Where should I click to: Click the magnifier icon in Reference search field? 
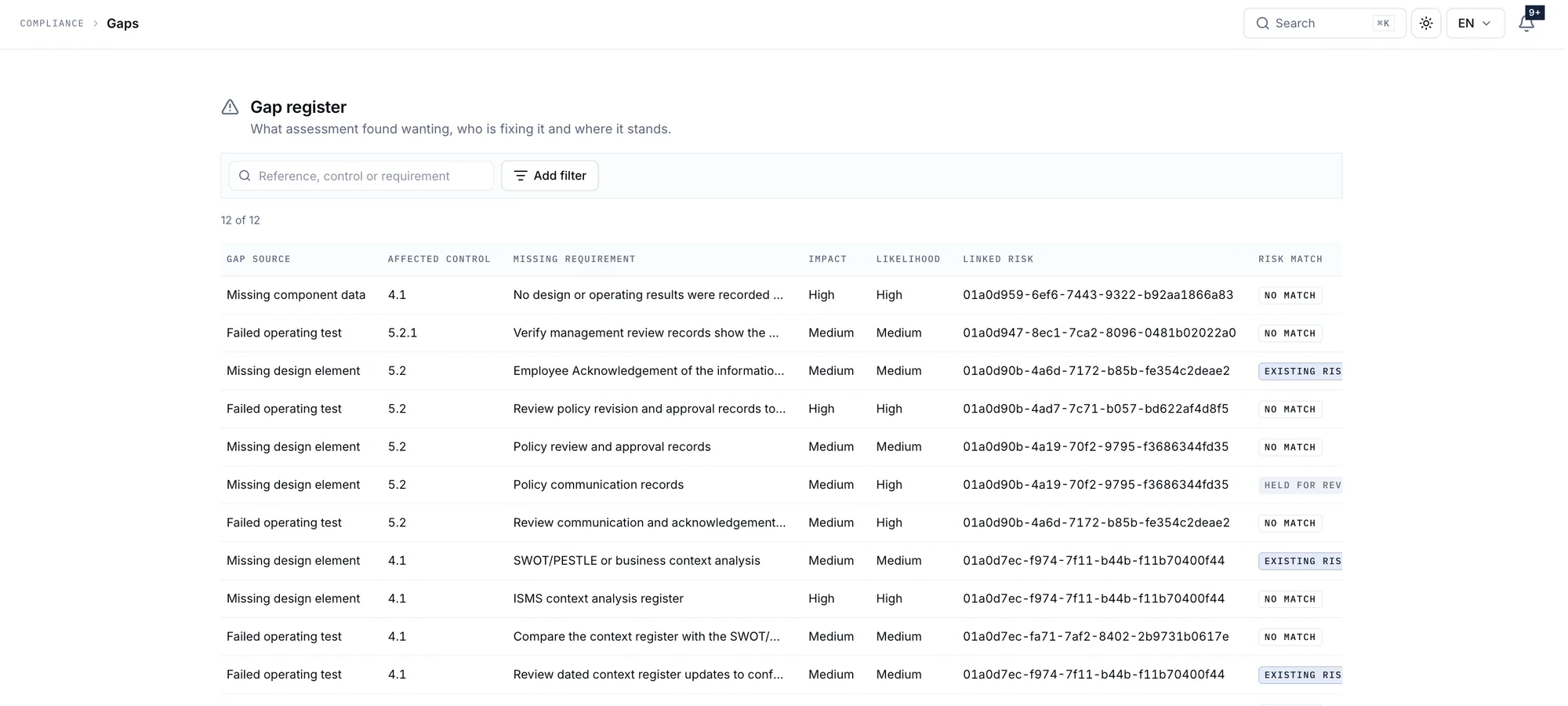tap(245, 176)
